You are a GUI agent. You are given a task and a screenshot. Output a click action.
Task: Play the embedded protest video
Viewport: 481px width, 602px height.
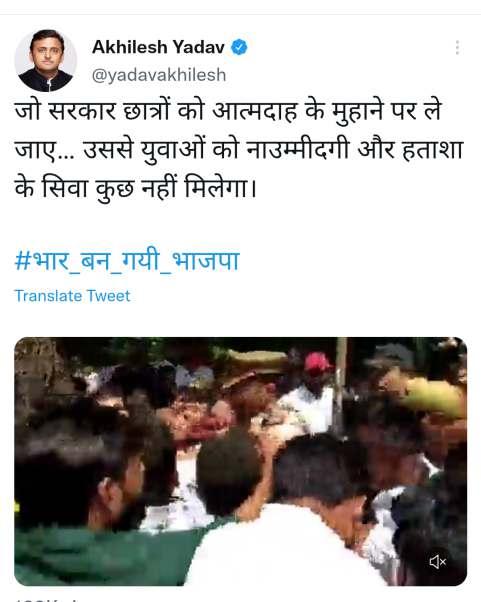[240, 461]
